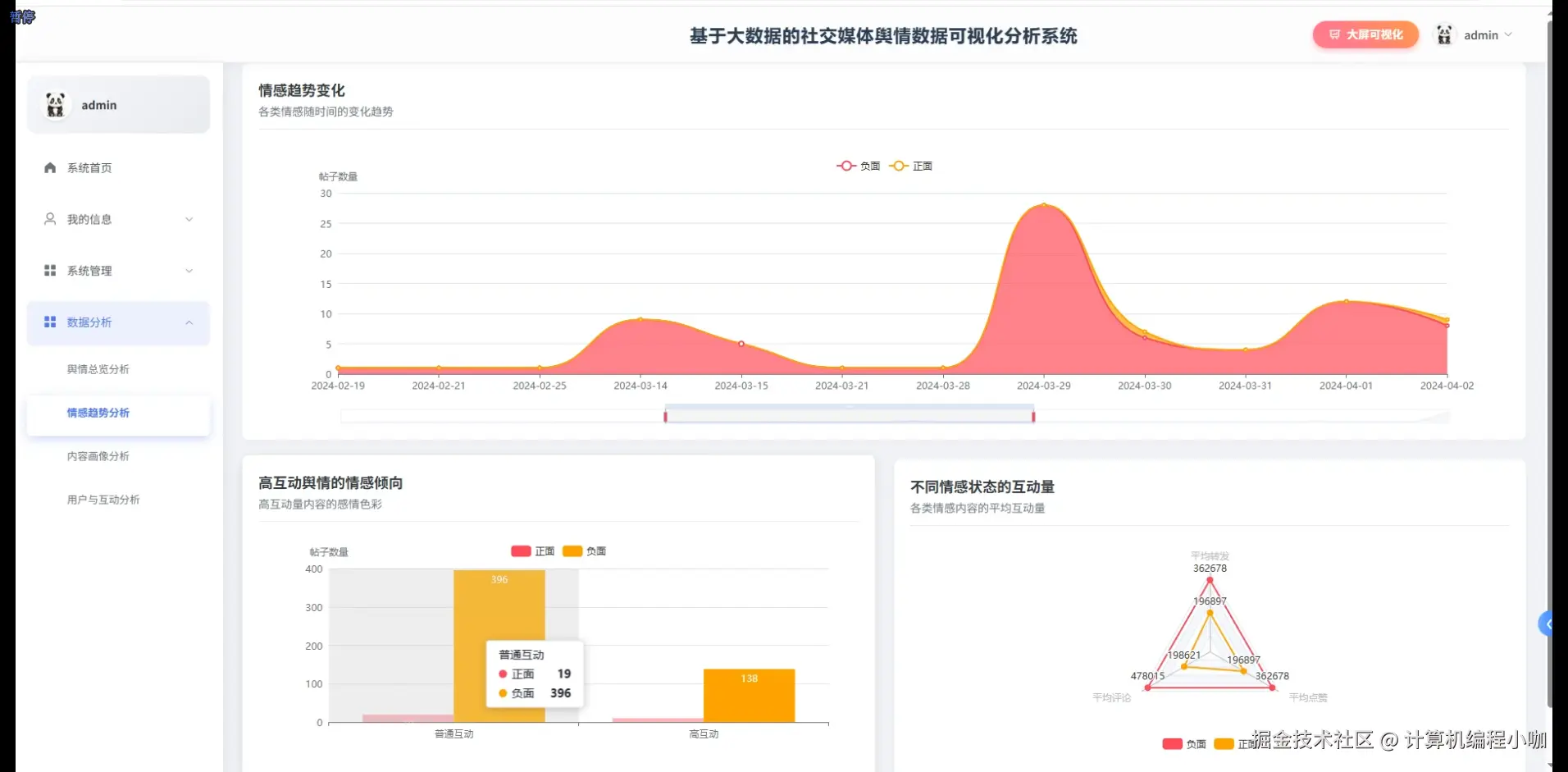Click the 高互动 x-axis label
The image size is (1568, 772).
[704, 734]
